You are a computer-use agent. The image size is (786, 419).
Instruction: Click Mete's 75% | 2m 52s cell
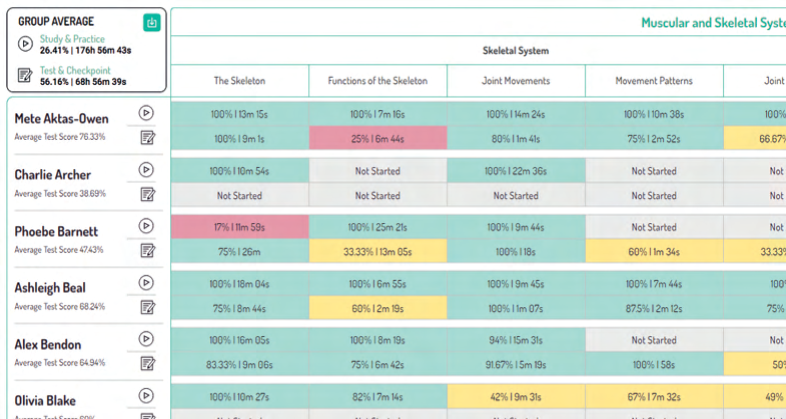654,138
